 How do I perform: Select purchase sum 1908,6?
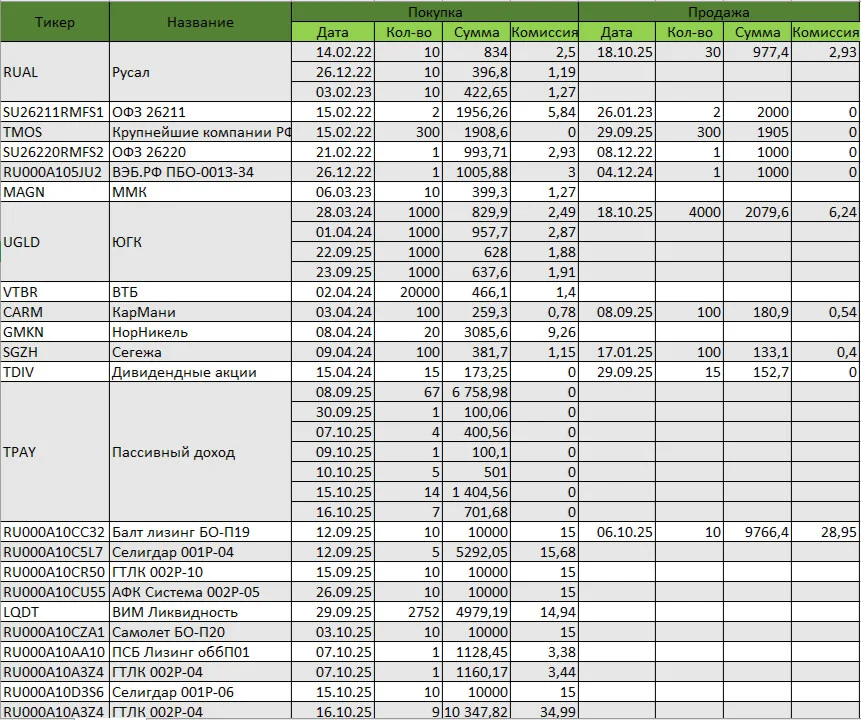(476, 132)
